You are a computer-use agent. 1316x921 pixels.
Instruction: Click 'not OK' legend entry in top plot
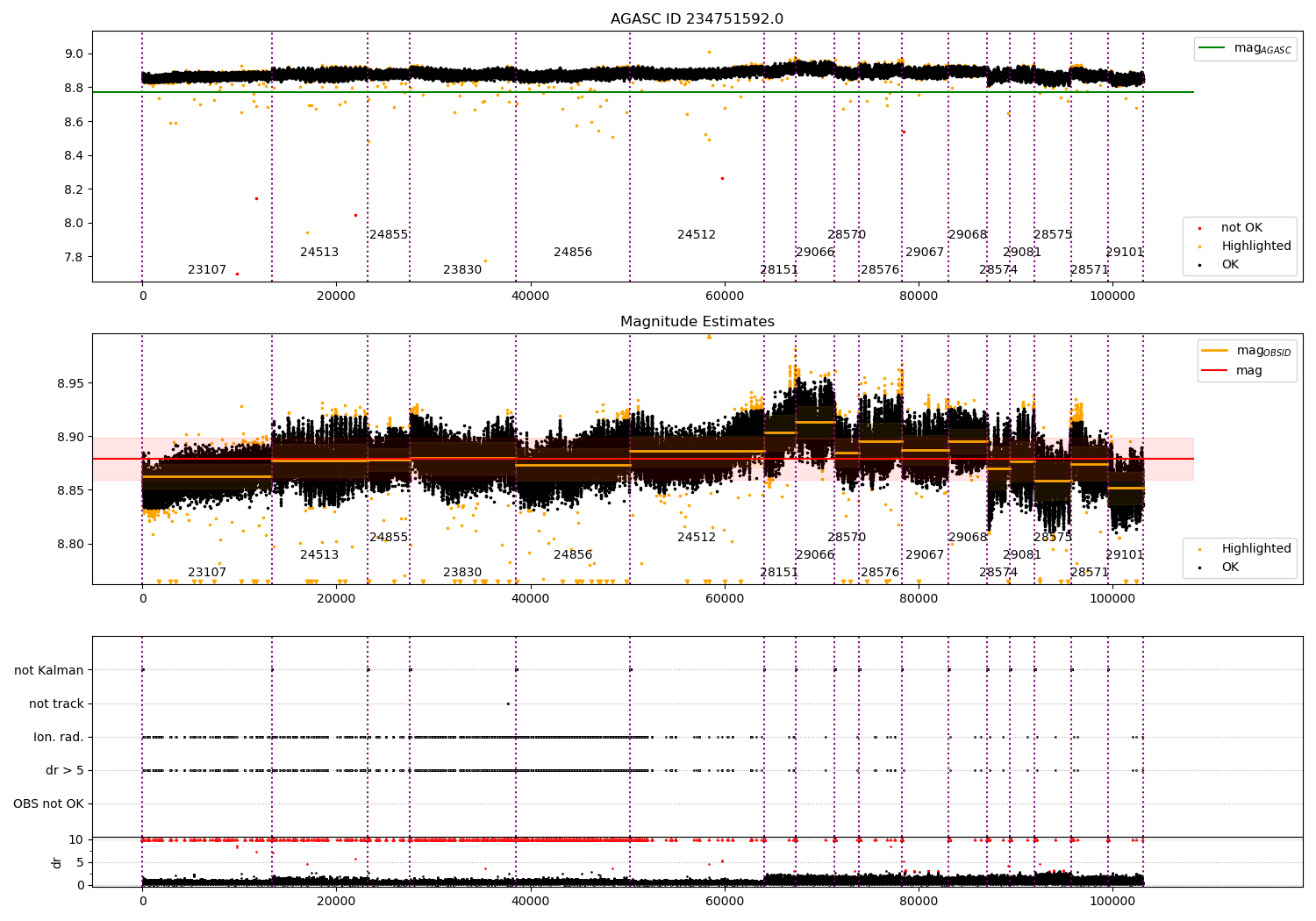1229,228
